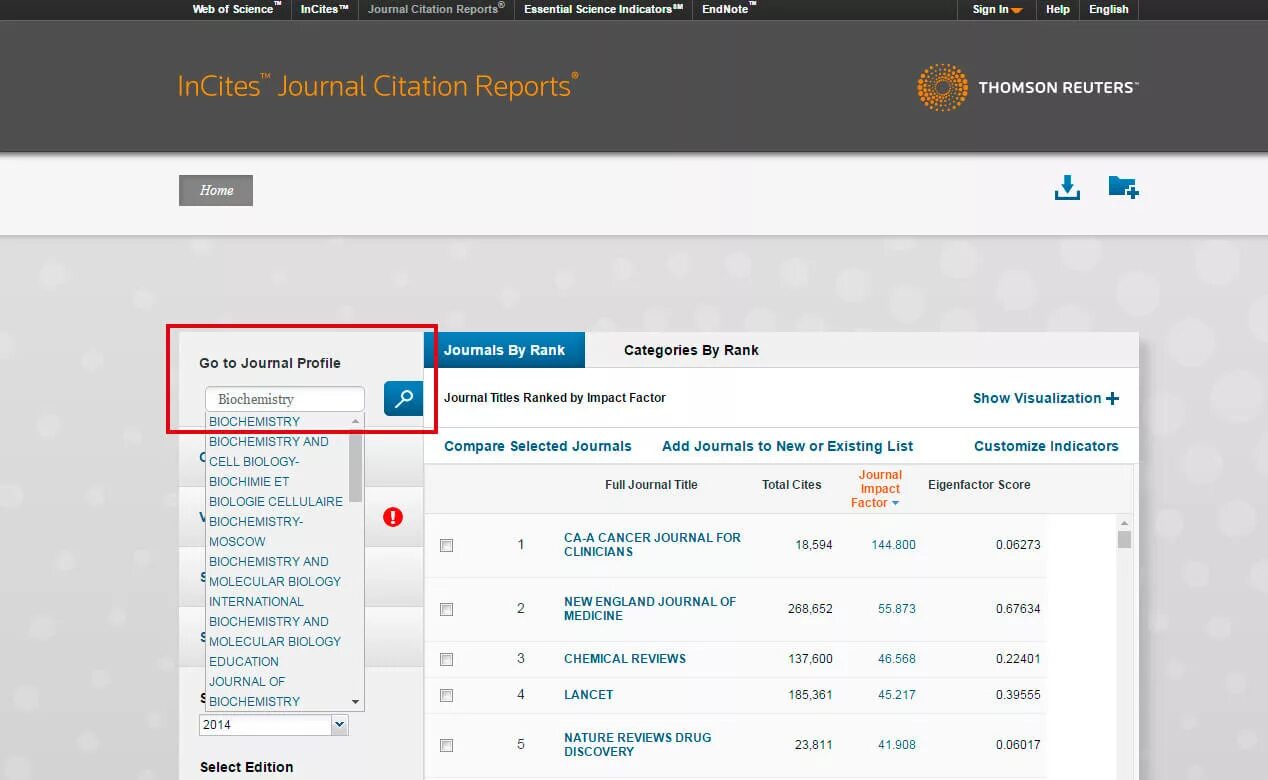Open EndNote in top navigation

pos(729,9)
